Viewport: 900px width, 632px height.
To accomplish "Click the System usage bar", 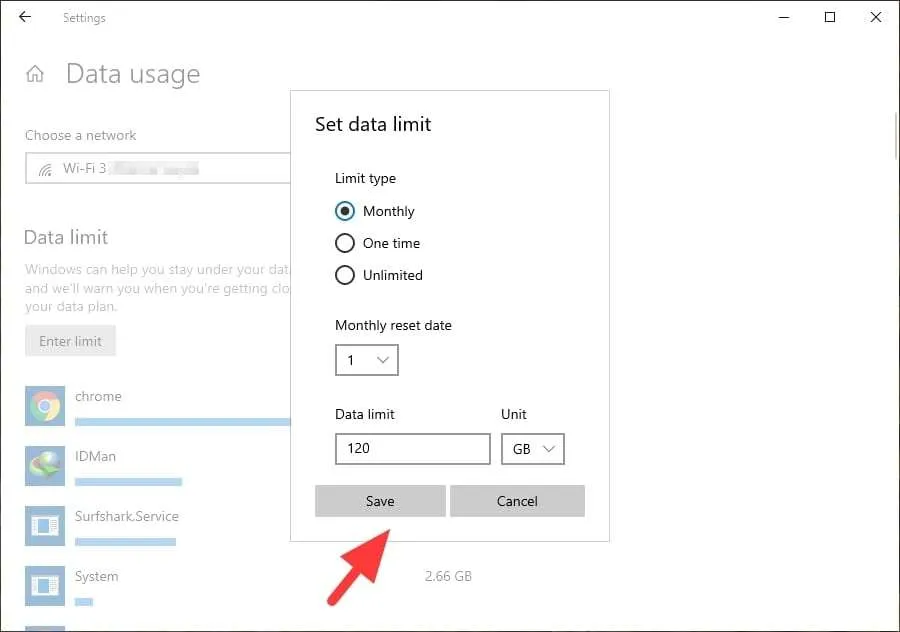I will (x=84, y=602).
